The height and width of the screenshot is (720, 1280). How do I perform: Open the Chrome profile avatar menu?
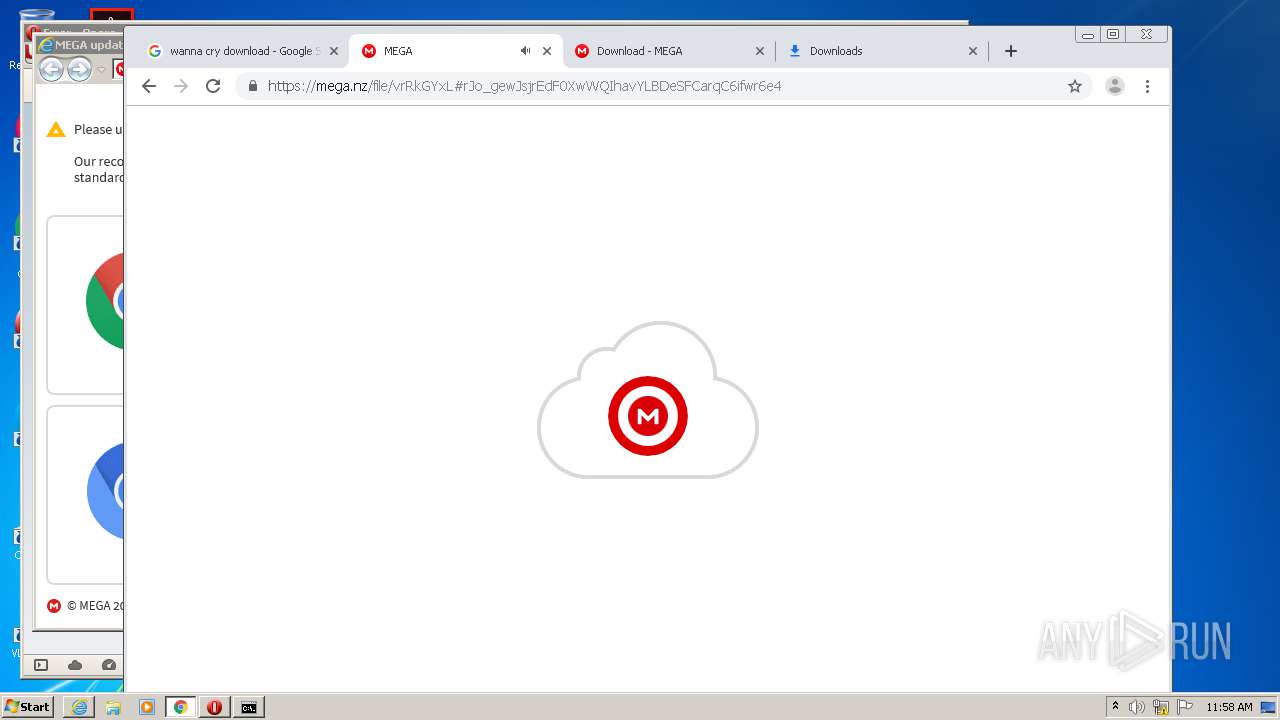[1115, 86]
